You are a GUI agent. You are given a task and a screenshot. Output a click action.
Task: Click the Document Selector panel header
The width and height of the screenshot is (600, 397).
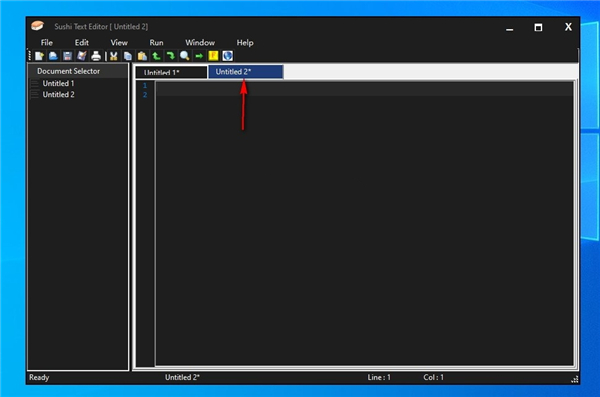tap(78, 71)
